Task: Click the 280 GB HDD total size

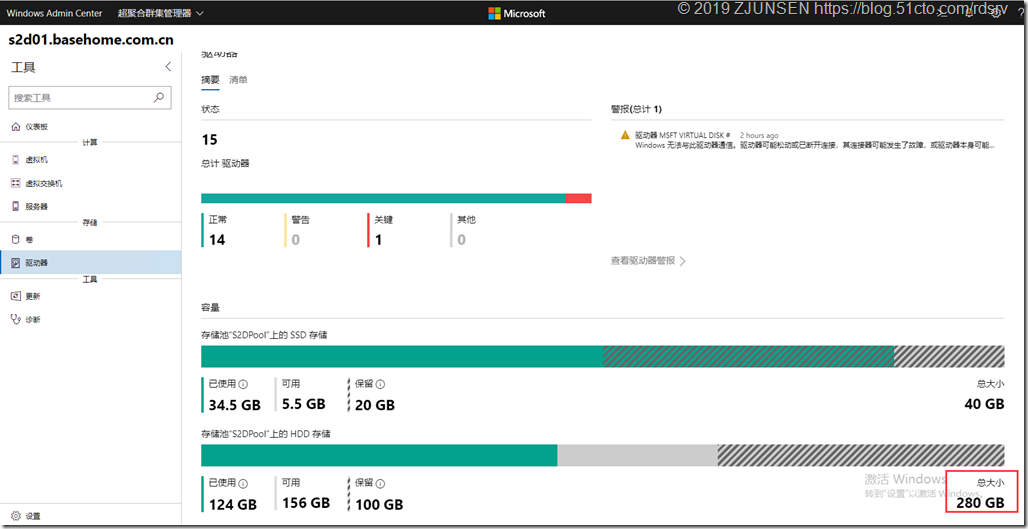Action: 981,503
